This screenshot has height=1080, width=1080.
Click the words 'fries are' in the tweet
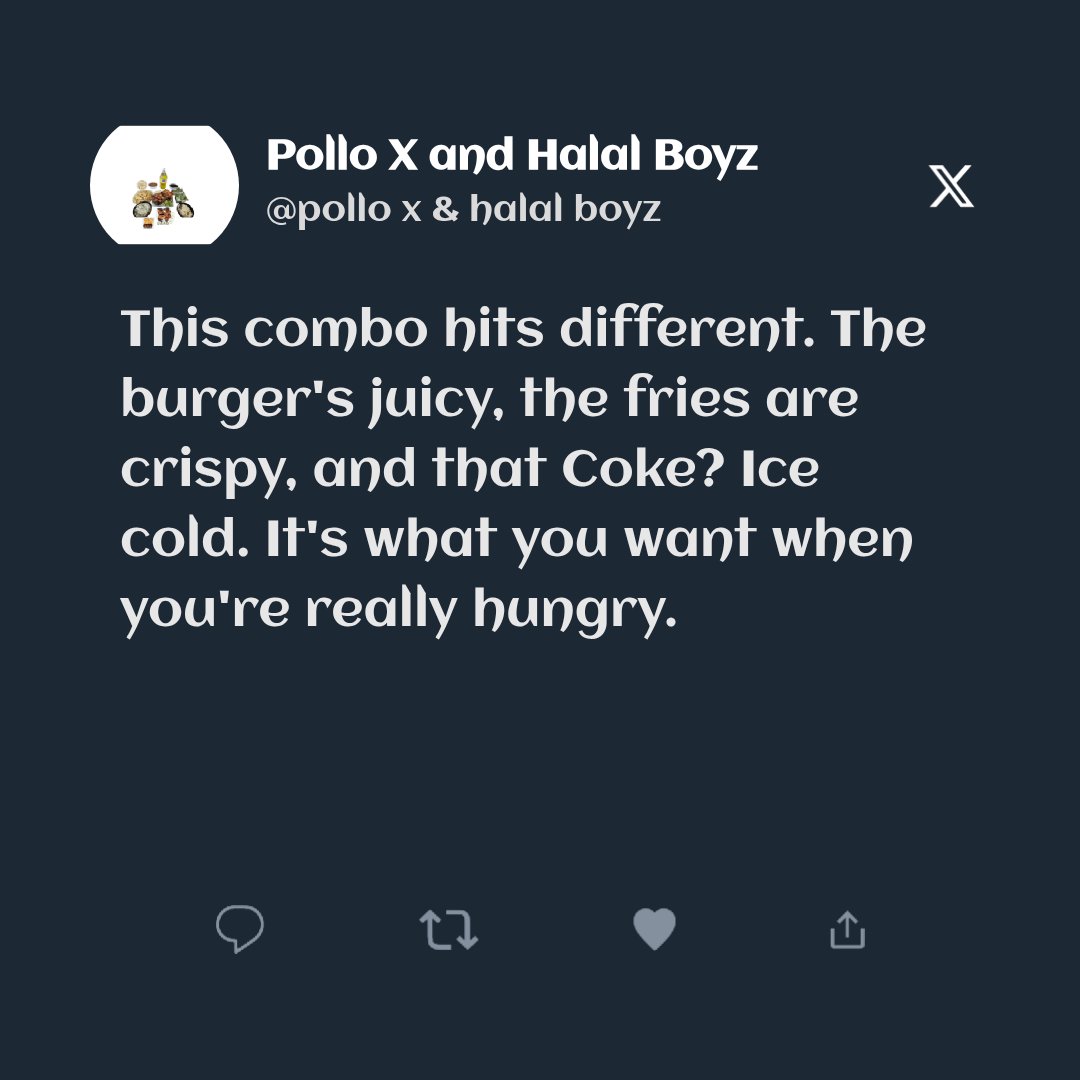pyautogui.click(x=741, y=399)
